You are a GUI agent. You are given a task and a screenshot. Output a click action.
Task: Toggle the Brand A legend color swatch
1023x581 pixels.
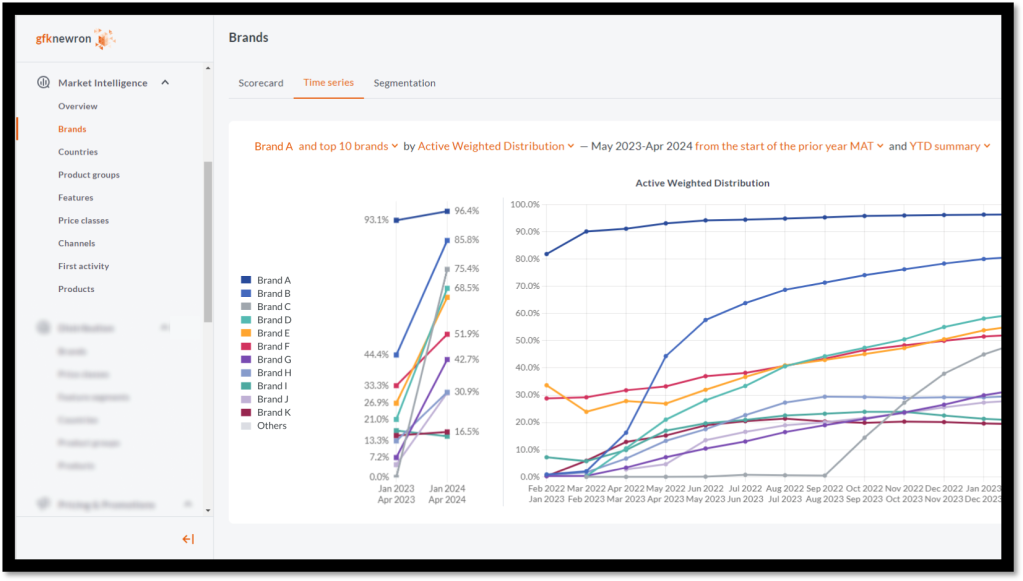click(246, 280)
